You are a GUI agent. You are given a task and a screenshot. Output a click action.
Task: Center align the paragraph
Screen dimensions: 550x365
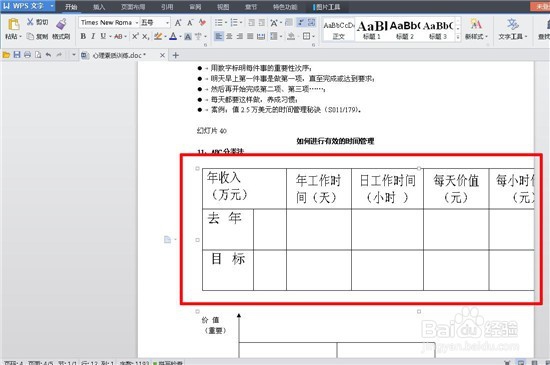229,36
